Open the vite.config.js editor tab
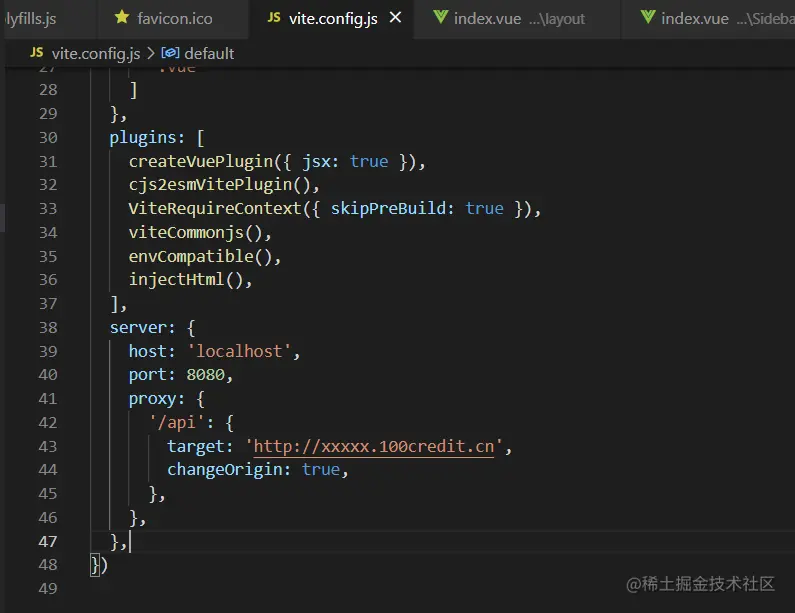795x613 pixels. coord(331,19)
